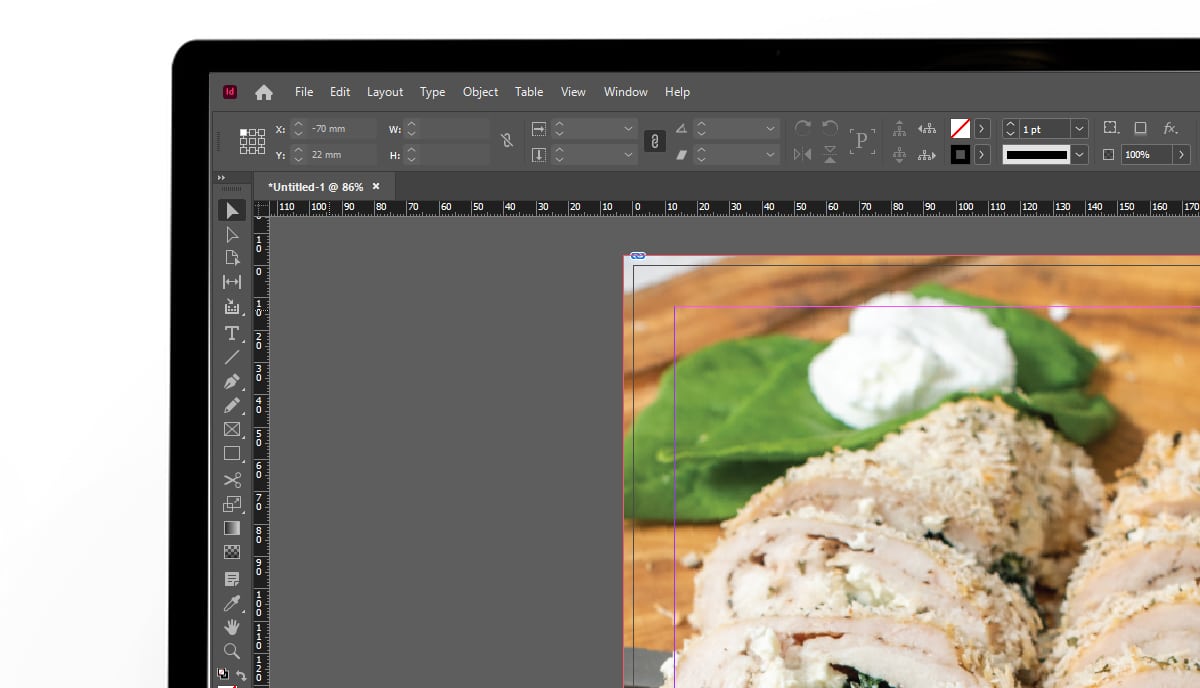The height and width of the screenshot is (688, 1200).
Task: Open the Object menu
Action: coord(480,92)
